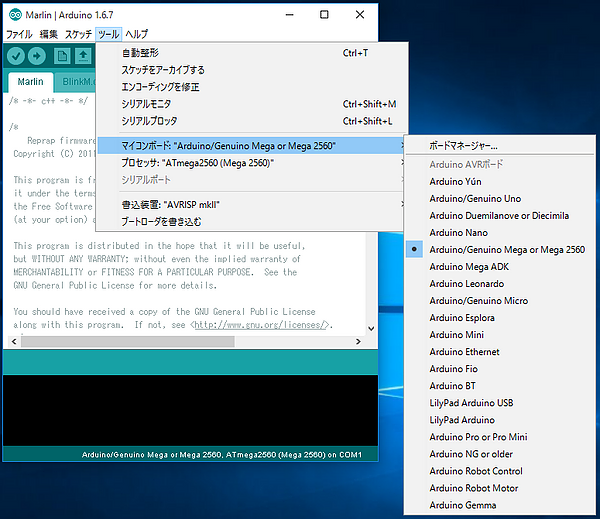Click the horizontal scrollbar thumb in editor
This screenshot has height=519, width=600.
[128, 341]
